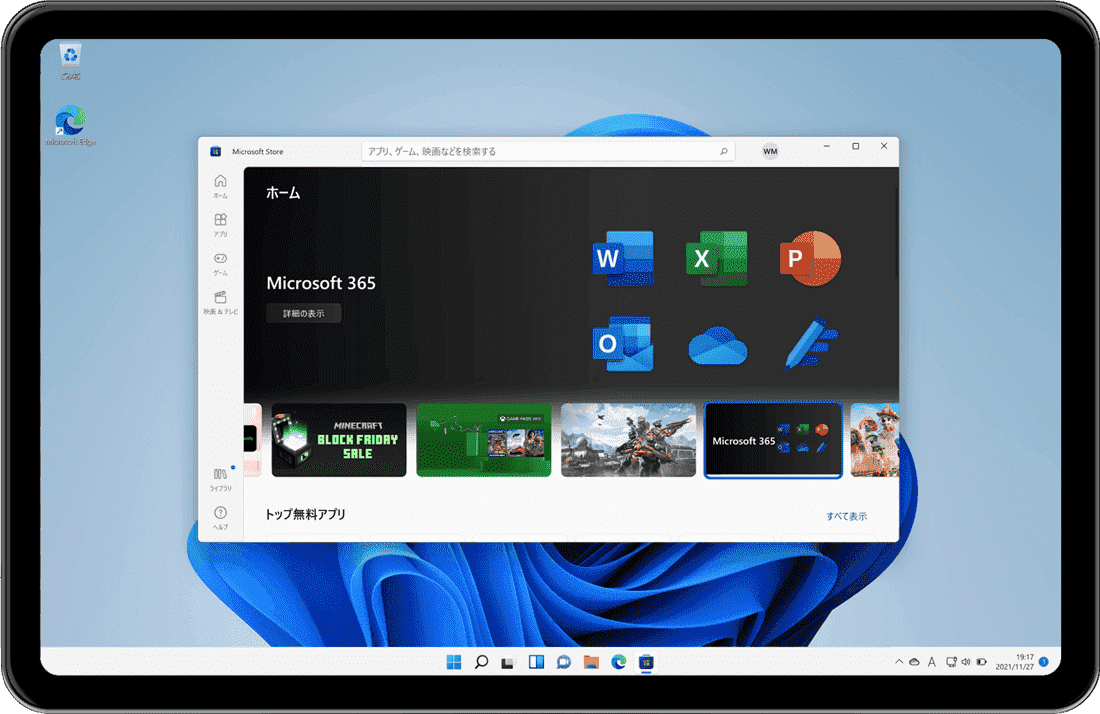This screenshot has height=714, width=1100.
Task: Click the network status tray icon
Action: (x=951, y=661)
